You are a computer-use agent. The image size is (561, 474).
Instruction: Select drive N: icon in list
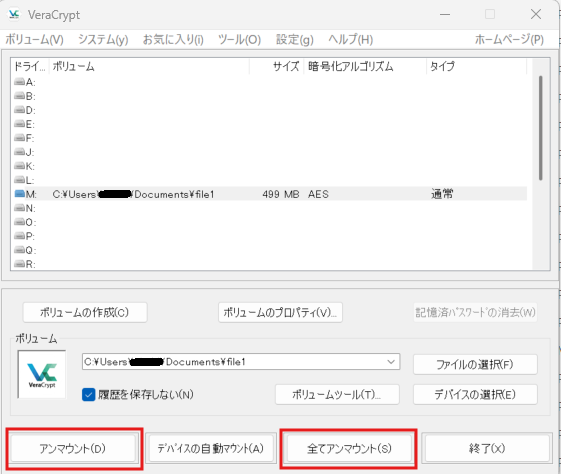(20, 208)
